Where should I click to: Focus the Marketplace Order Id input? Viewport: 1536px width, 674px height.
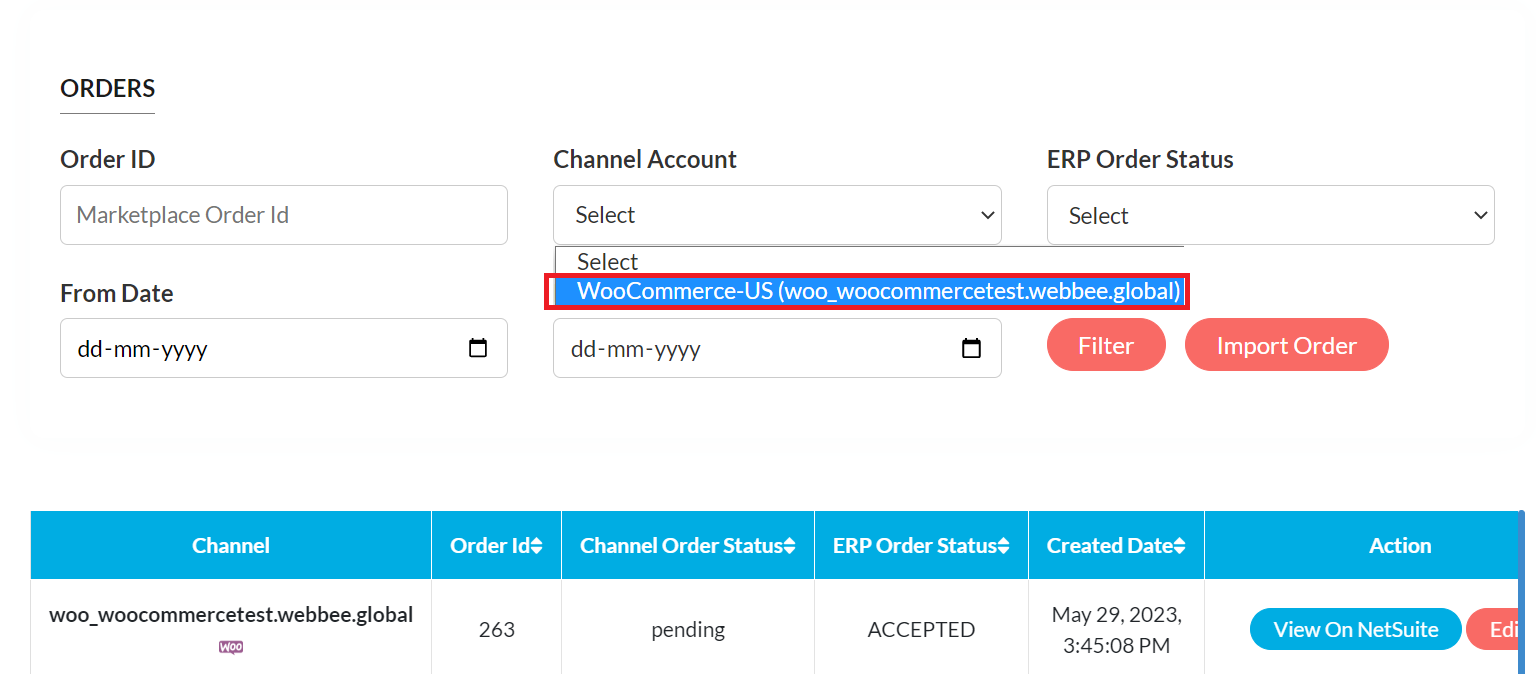pos(283,215)
